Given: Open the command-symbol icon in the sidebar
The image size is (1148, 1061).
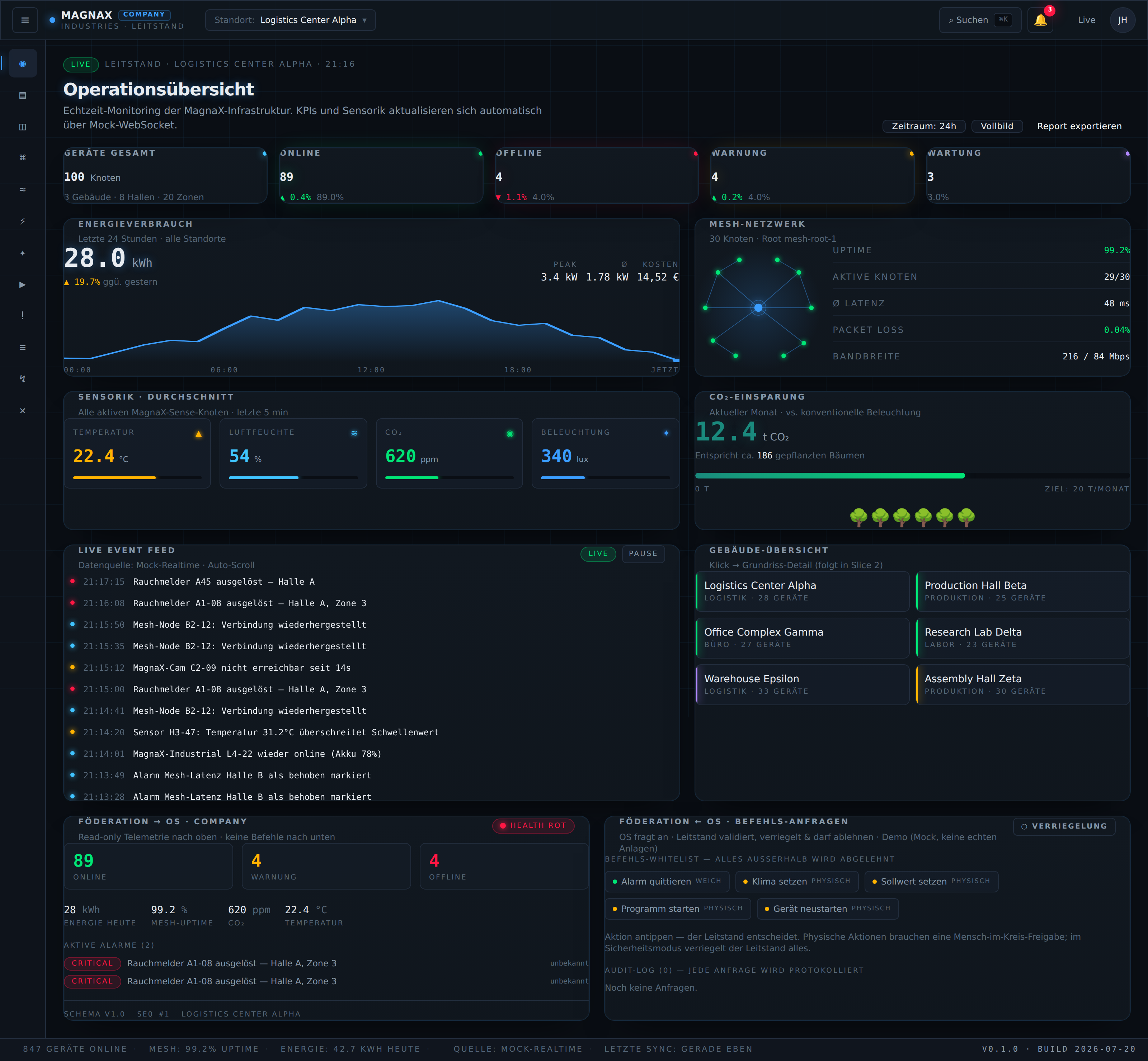Looking at the screenshot, I should [22, 158].
